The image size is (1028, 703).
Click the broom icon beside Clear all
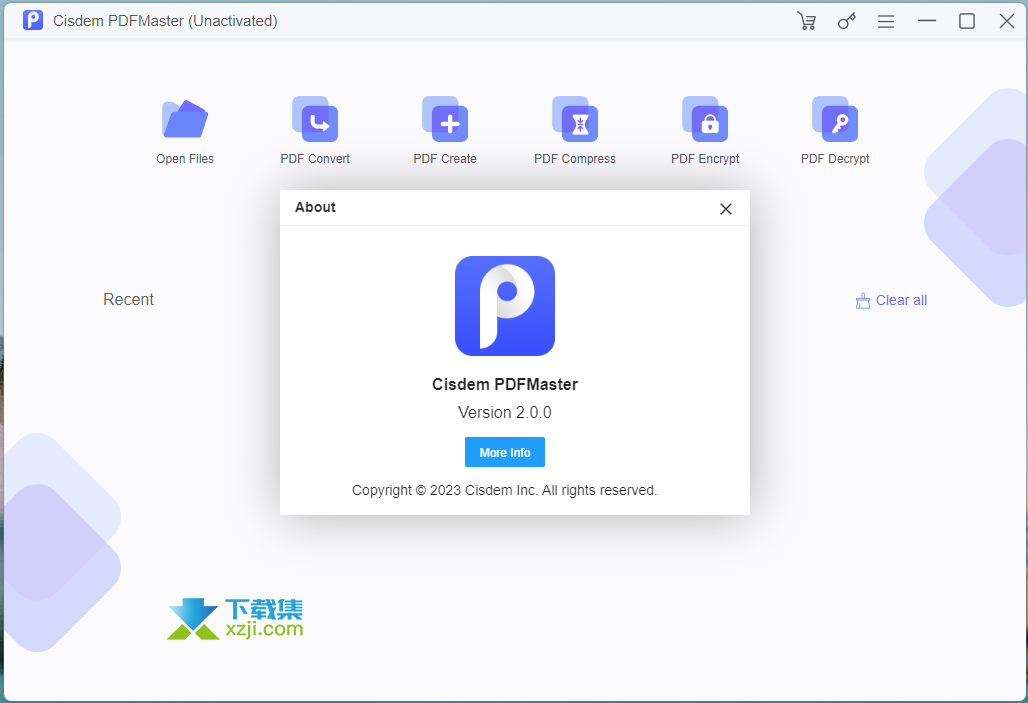863,300
